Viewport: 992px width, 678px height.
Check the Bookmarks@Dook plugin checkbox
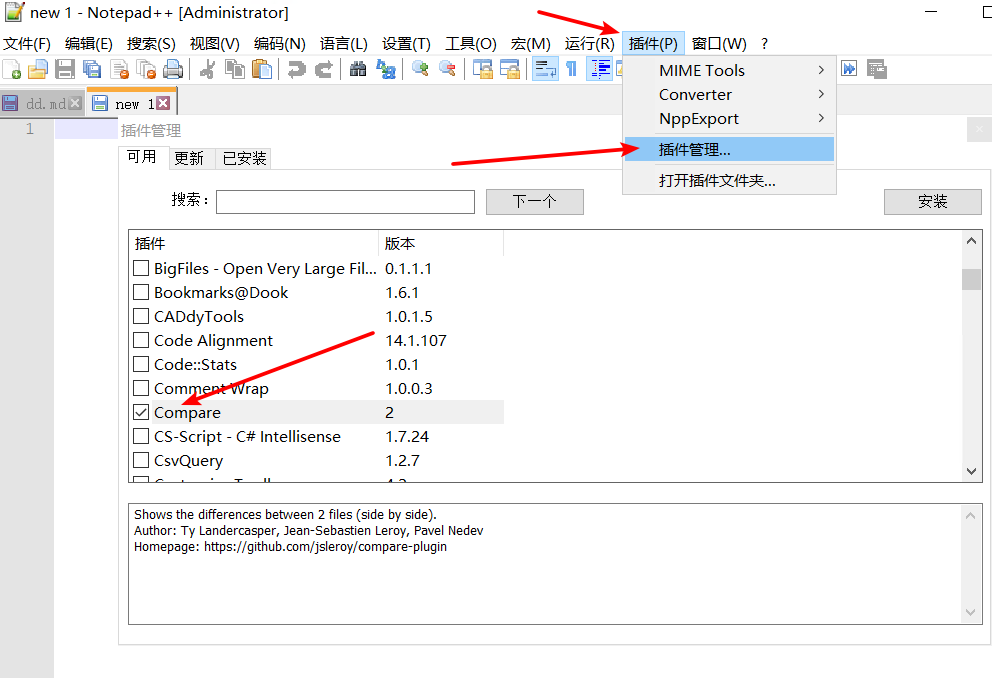click(141, 292)
